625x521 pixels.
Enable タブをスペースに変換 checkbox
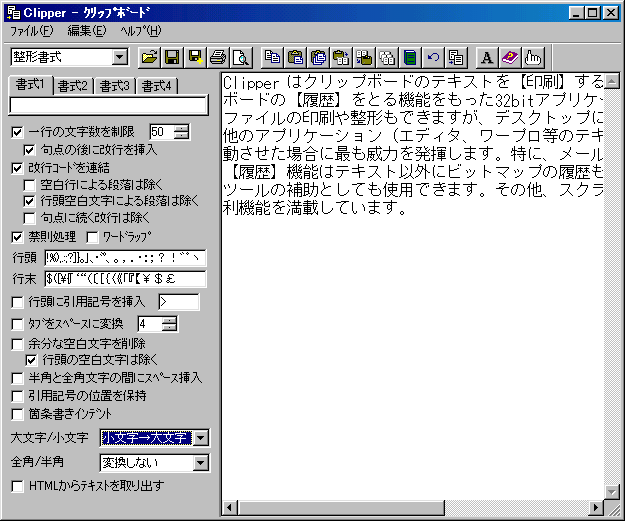[17, 324]
